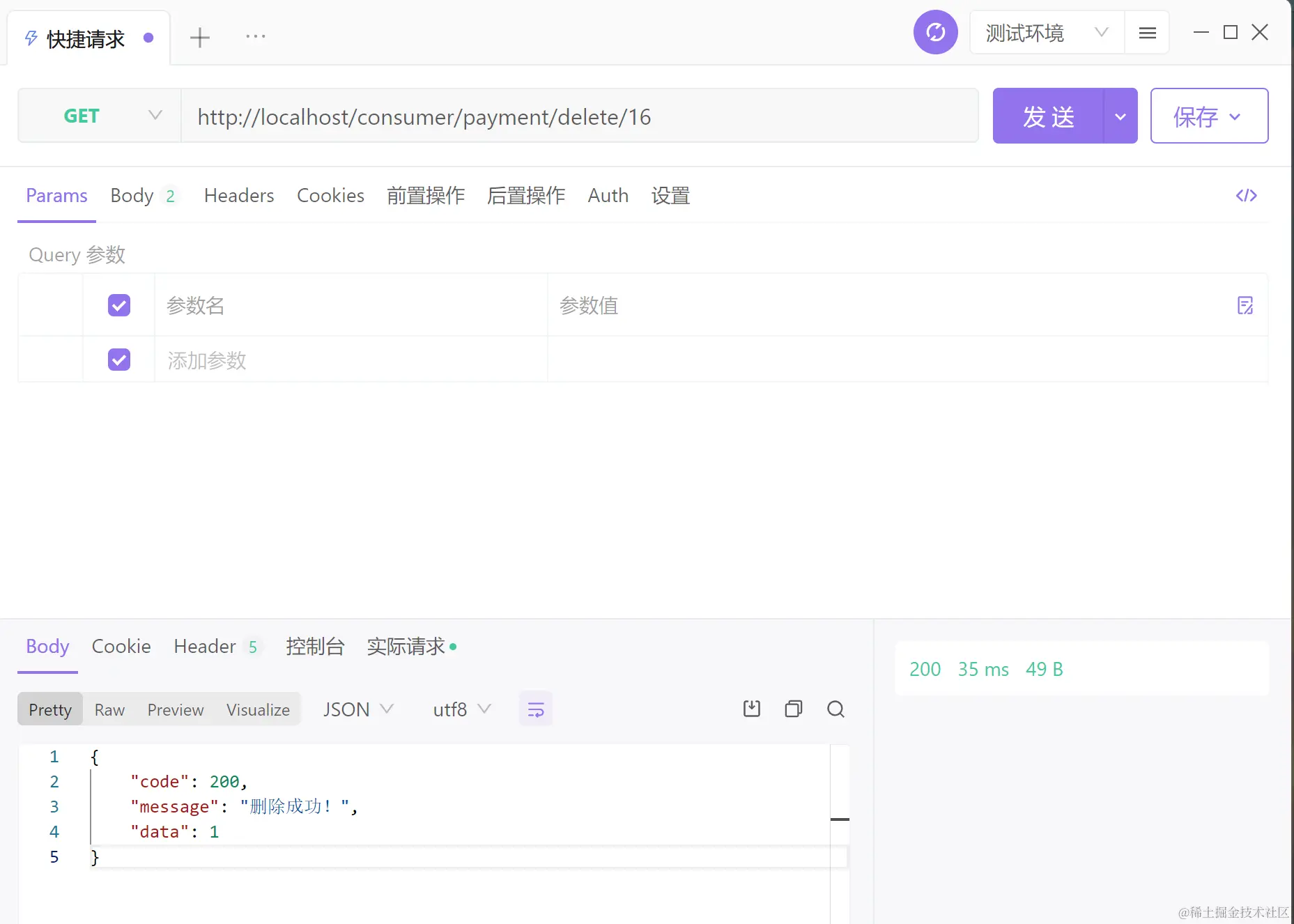Click the "data": 1 response line

tap(174, 832)
